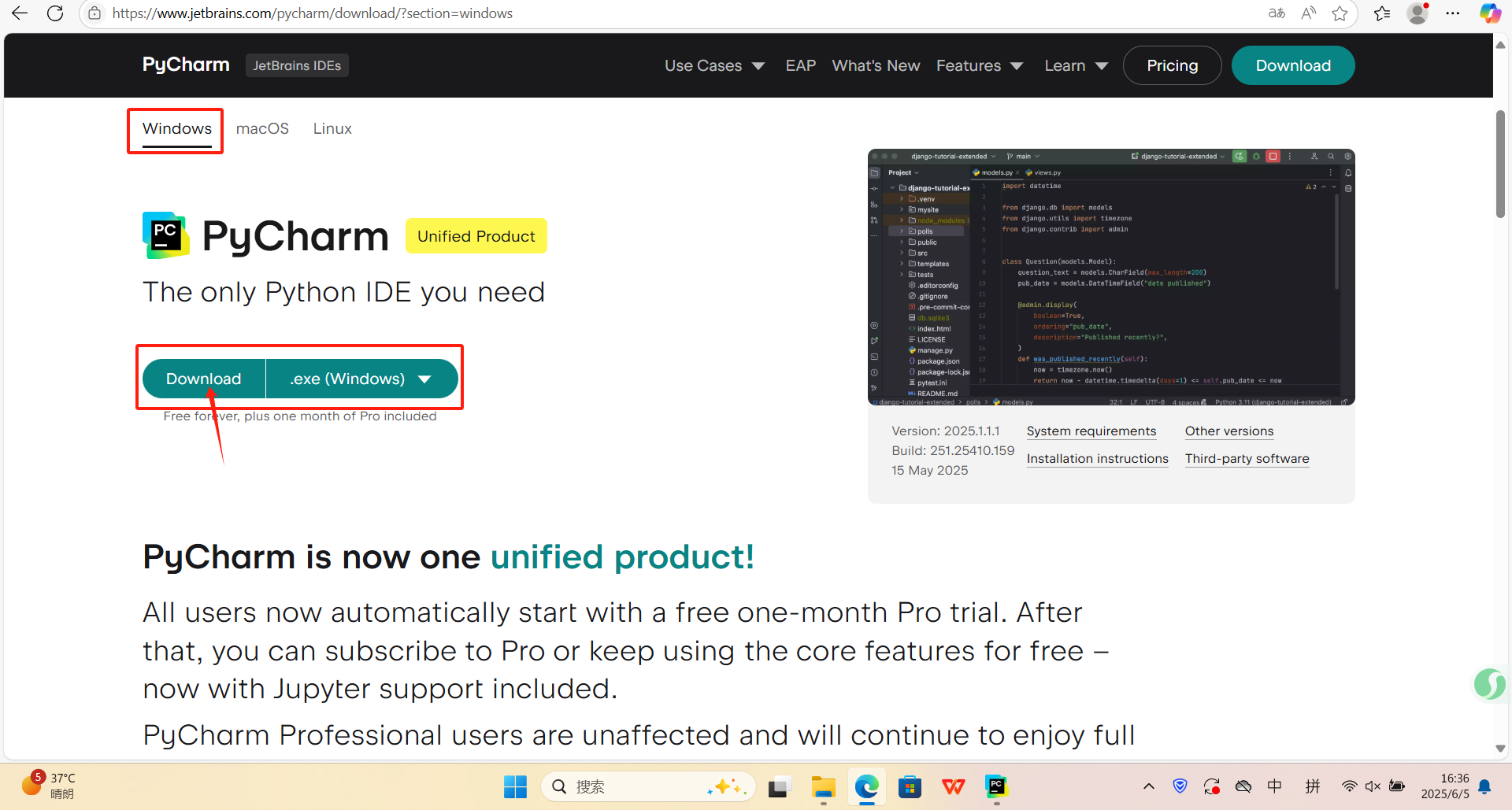1512x810 pixels.
Task: Switch to the macOS tab
Action: pyautogui.click(x=262, y=128)
